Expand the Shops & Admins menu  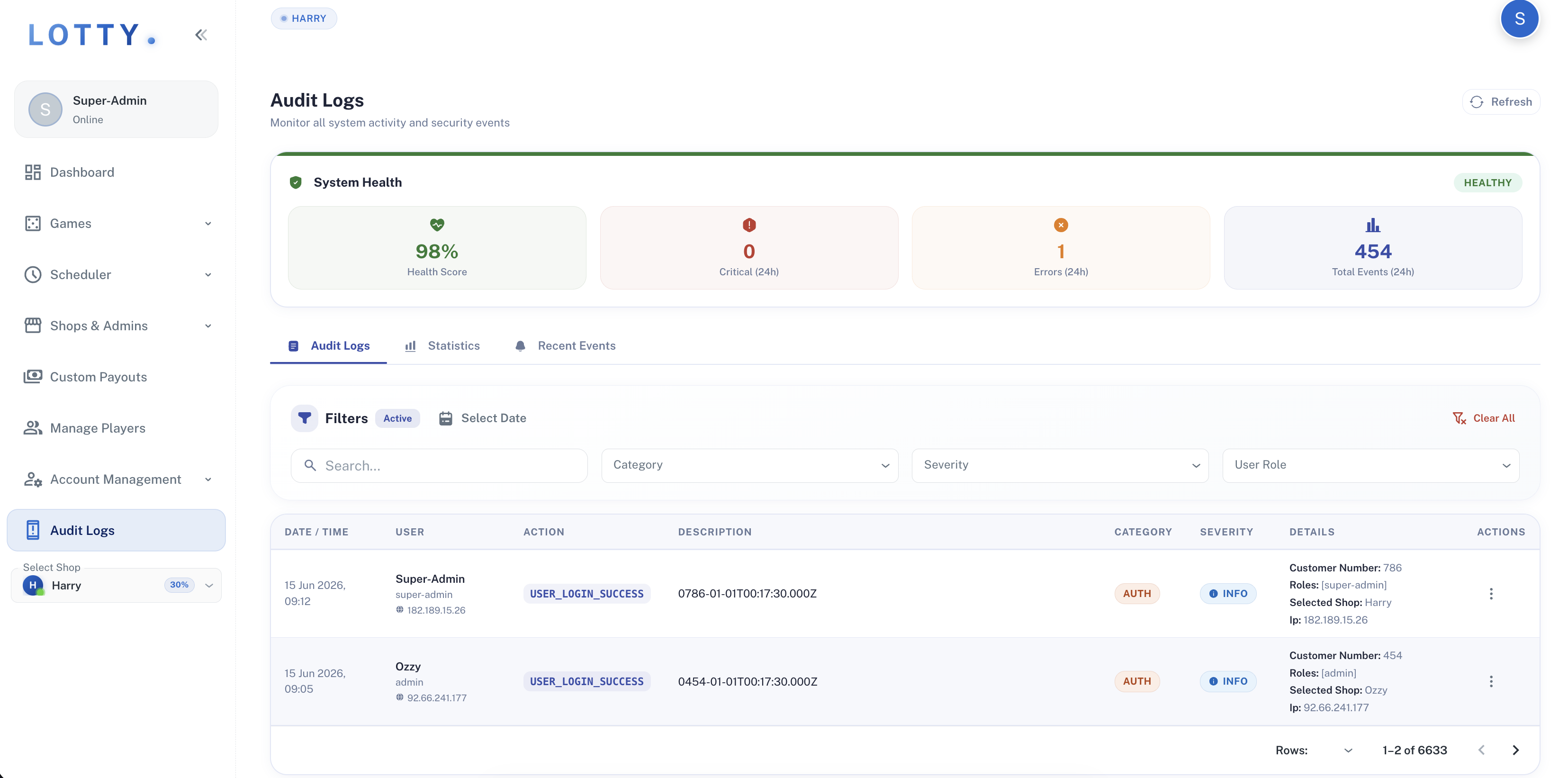pos(208,326)
